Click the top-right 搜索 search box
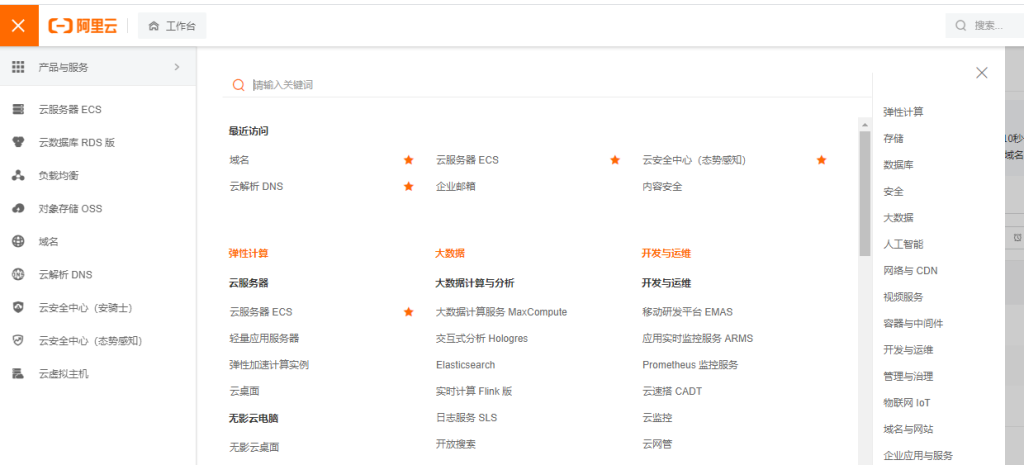Screen dimensions: 1024x465 984,25
